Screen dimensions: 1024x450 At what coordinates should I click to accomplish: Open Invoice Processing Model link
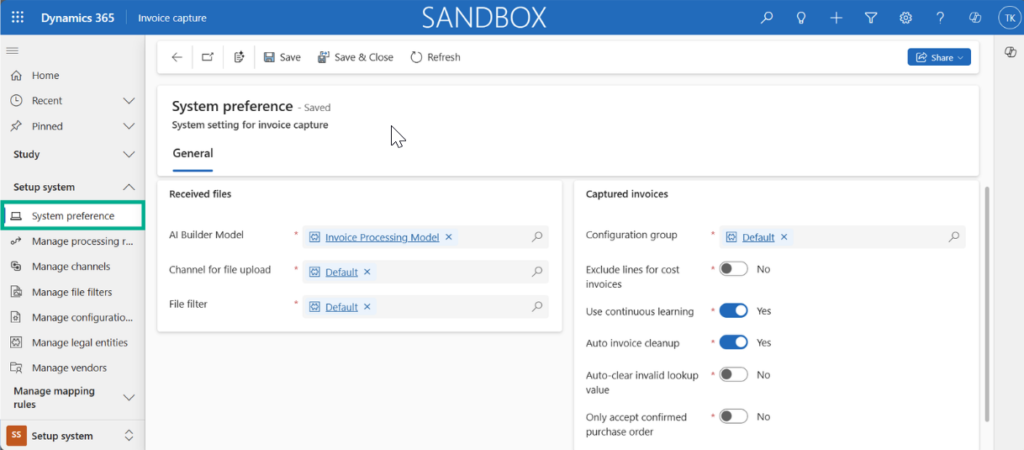[382, 237]
